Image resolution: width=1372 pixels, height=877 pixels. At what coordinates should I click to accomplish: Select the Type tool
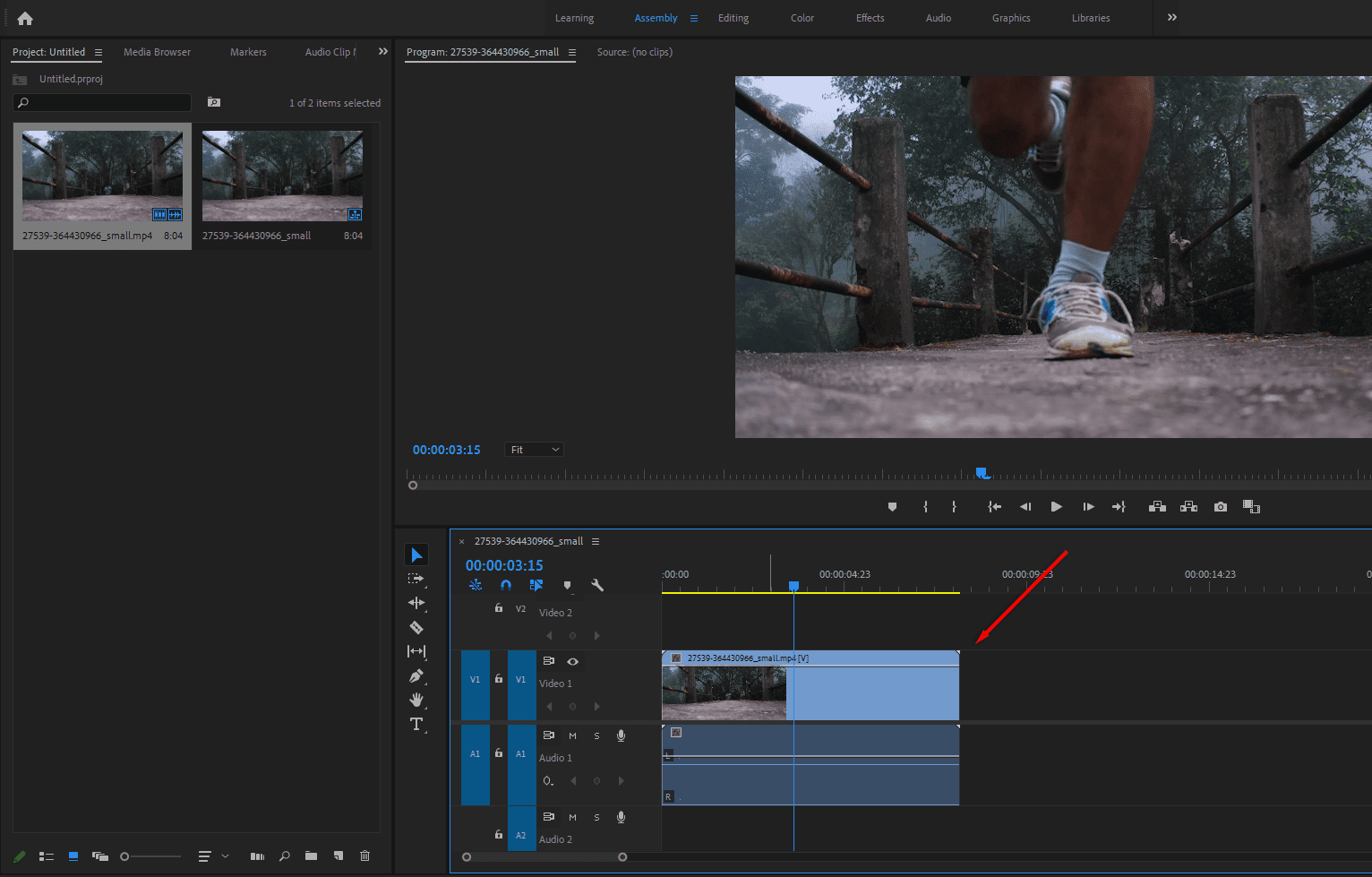(416, 724)
